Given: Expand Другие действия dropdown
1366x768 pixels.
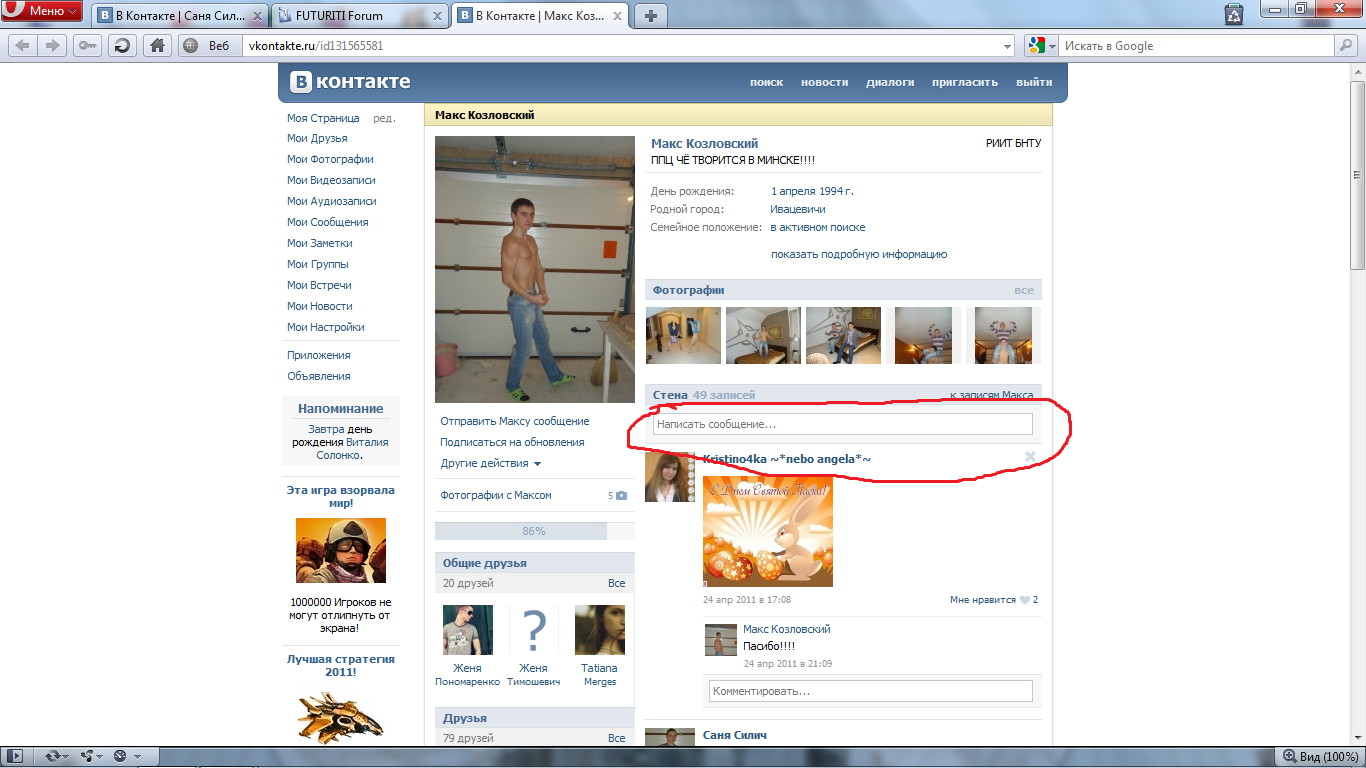Looking at the screenshot, I should 491,463.
